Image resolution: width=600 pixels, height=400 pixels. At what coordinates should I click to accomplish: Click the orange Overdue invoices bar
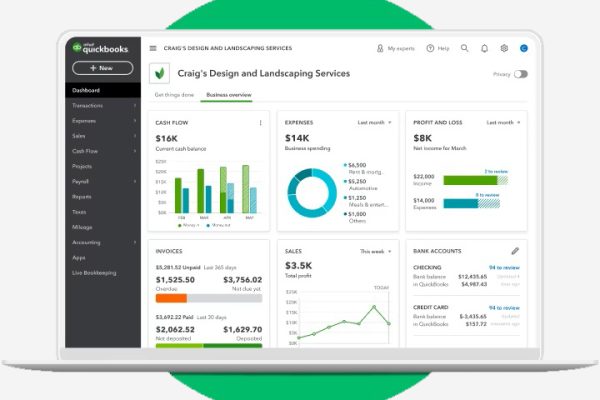171,297
